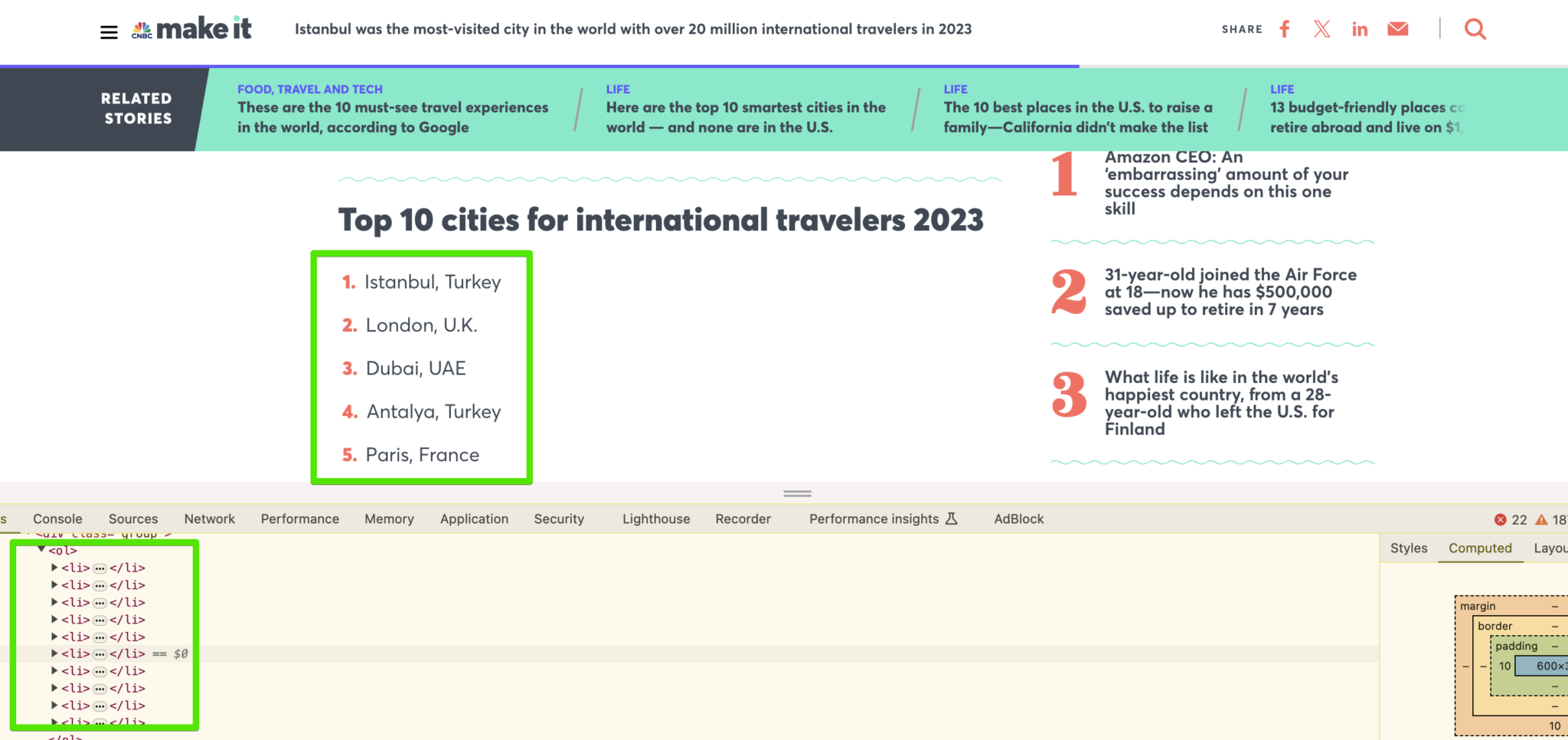Share the article via email icon

pyautogui.click(x=1397, y=29)
